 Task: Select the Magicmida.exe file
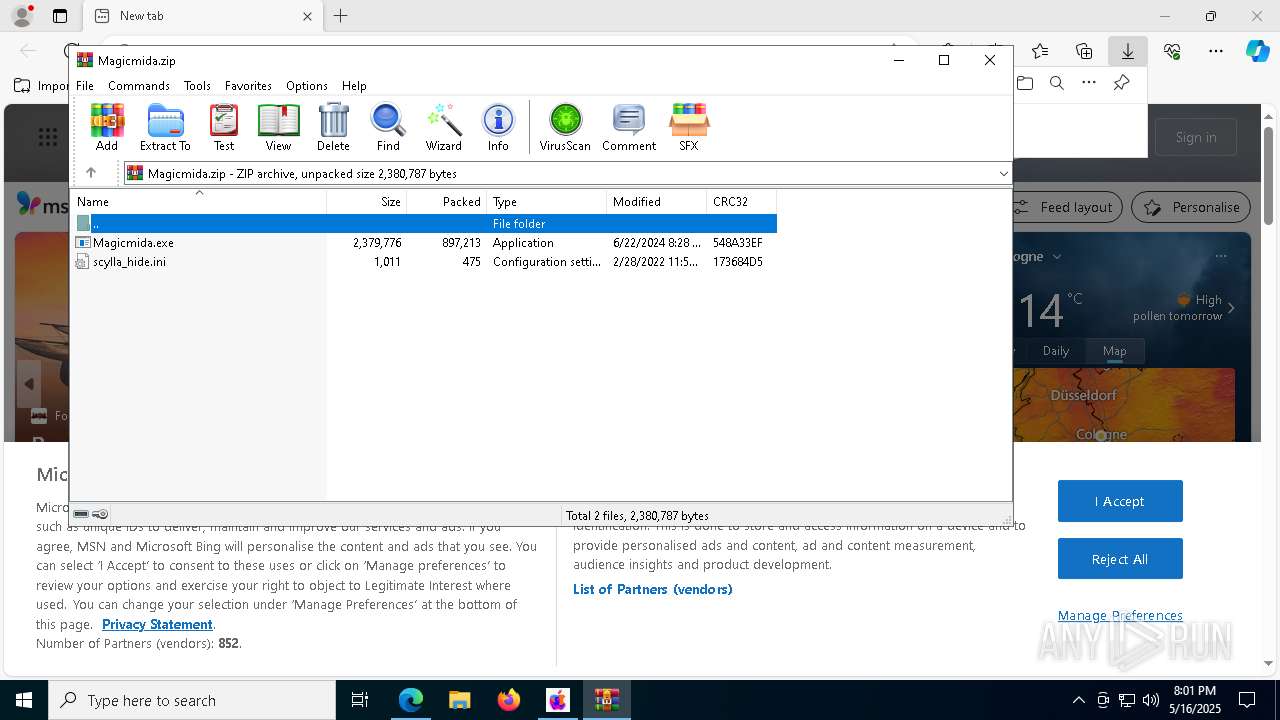133,243
